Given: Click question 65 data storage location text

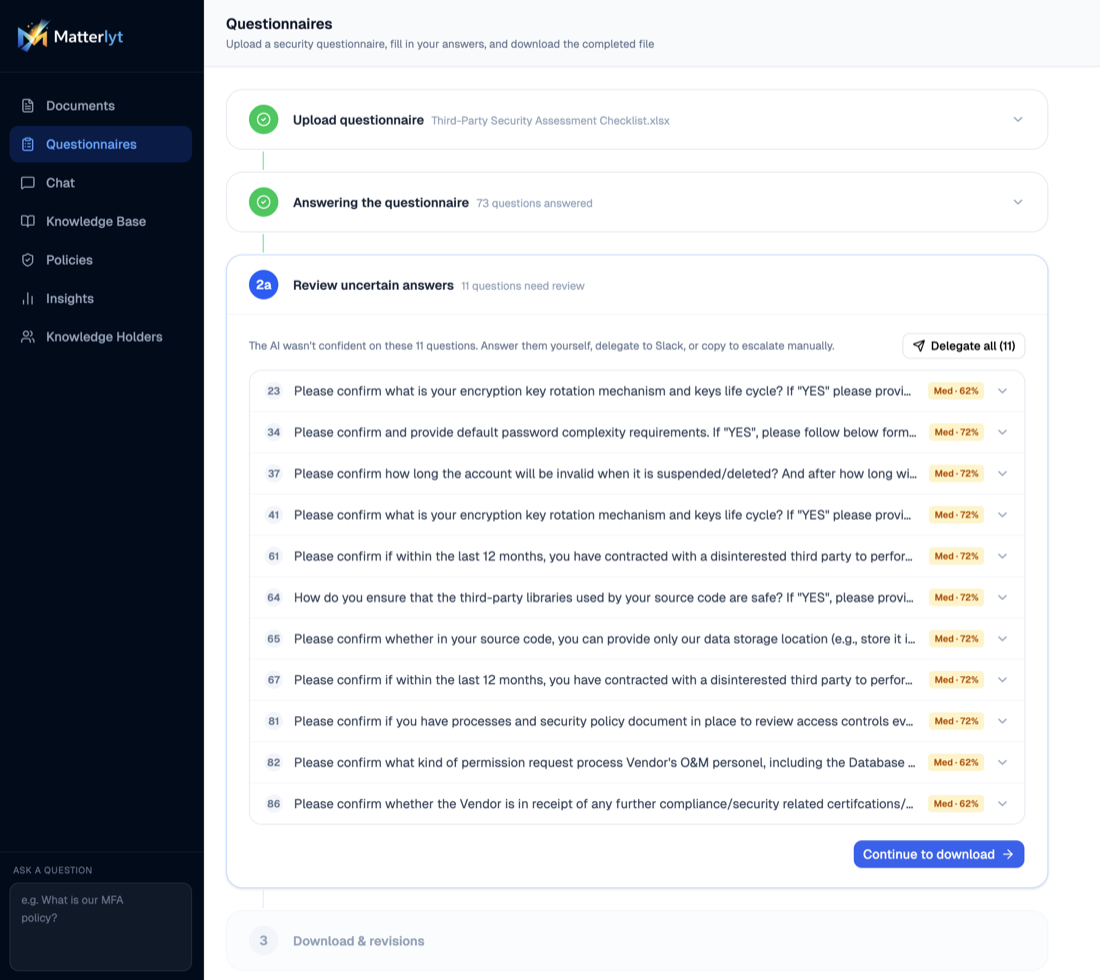Looking at the screenshot, I should (605, 639).
